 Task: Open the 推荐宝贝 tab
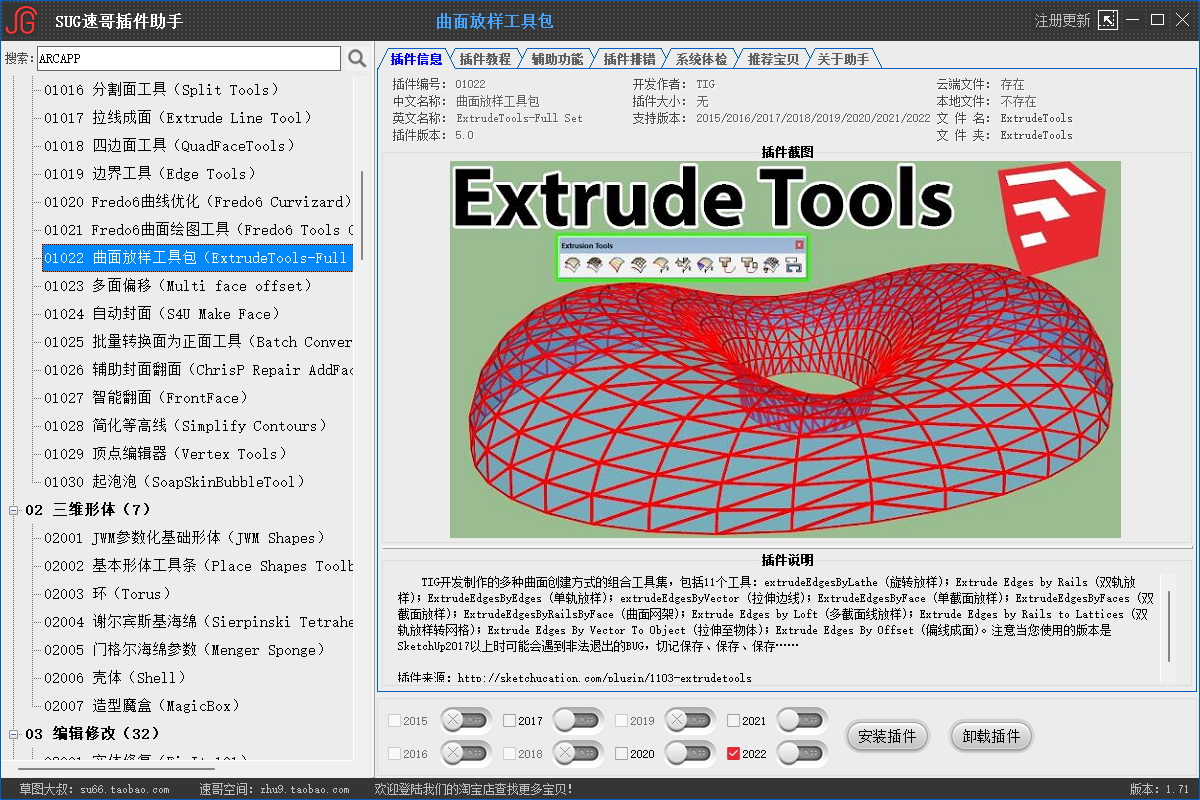[773, 59]
